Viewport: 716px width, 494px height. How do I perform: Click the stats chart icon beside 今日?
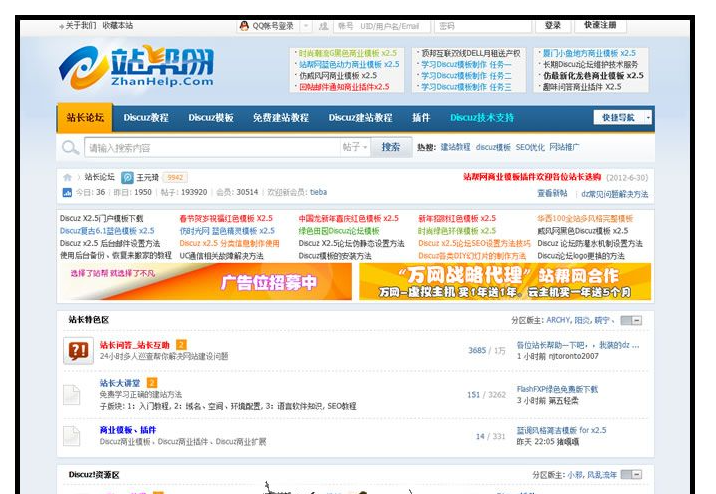click(67, 193)
